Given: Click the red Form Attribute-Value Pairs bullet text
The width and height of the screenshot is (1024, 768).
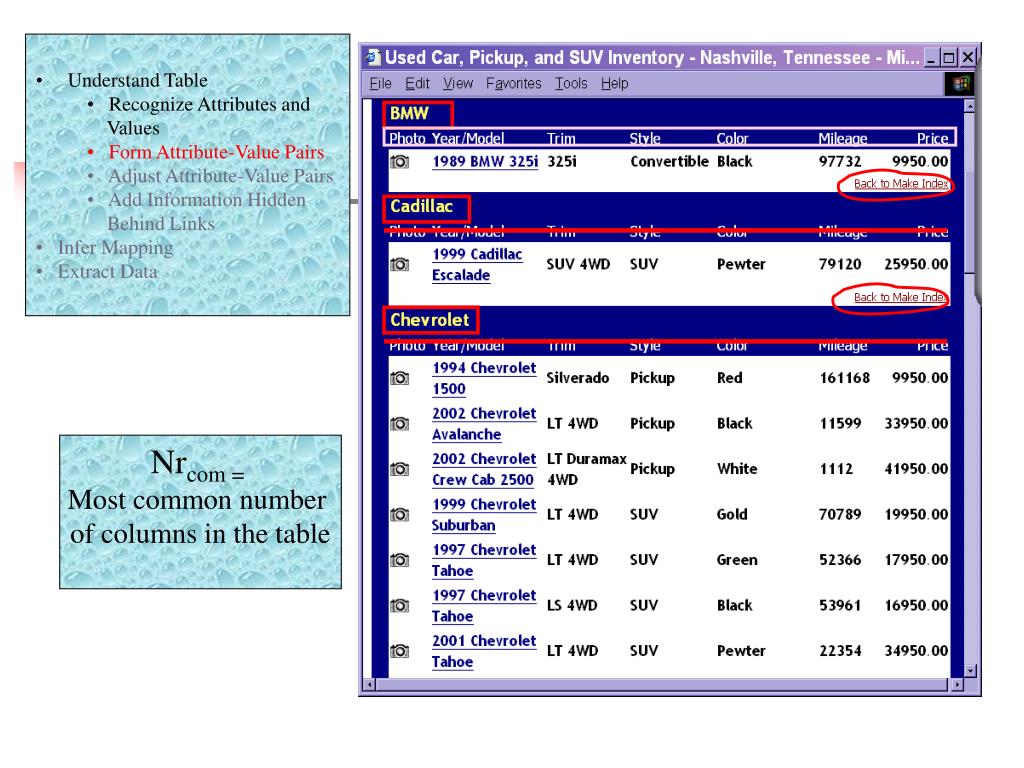Looking at the screenshot, I should (216, 152).
